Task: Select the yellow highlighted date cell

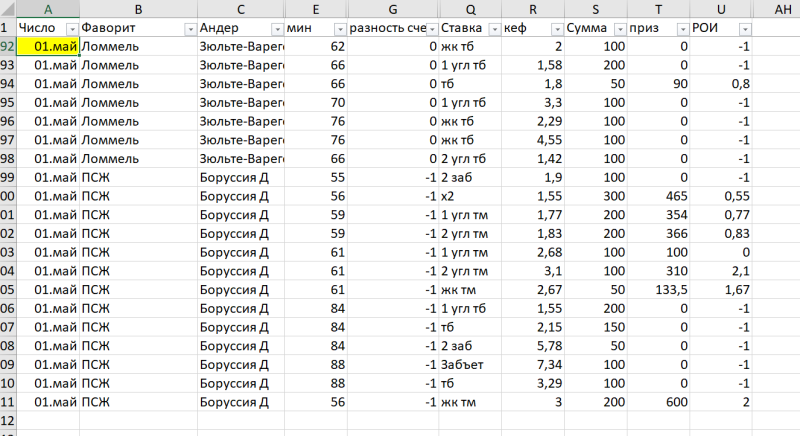Action: [x=48, y=47]
